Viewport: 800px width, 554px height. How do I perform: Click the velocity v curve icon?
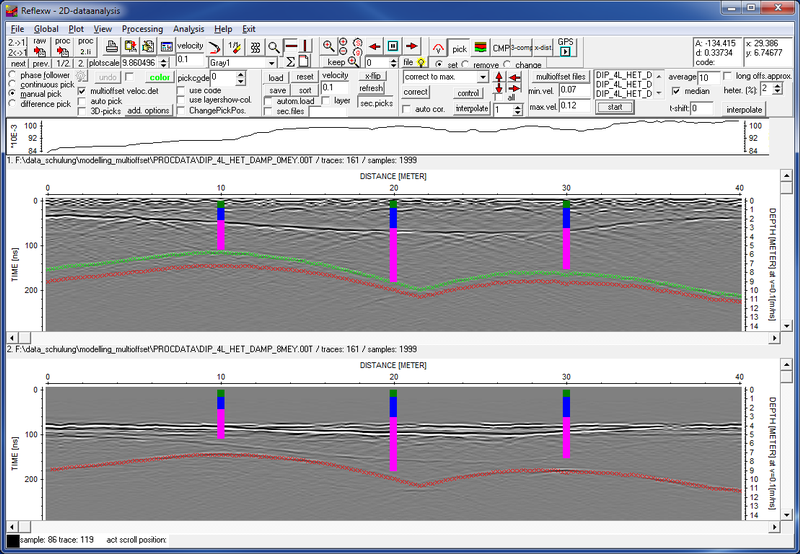[x=438, y=48]
